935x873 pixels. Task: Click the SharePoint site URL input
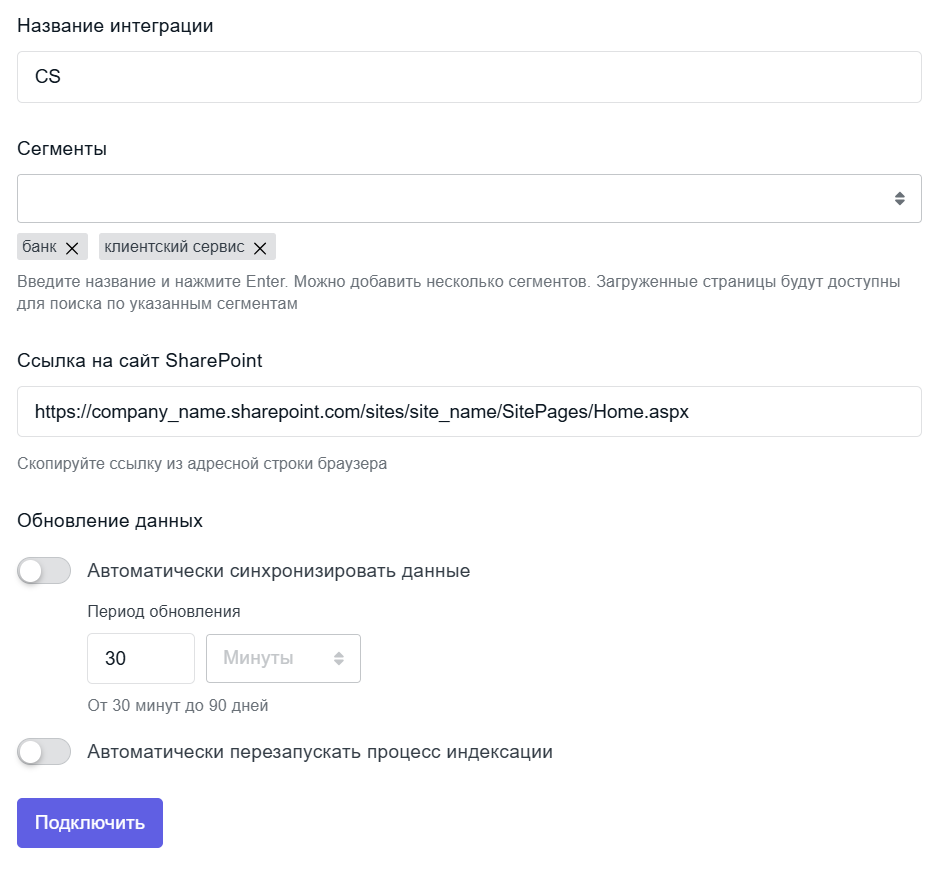pos(469,411)
